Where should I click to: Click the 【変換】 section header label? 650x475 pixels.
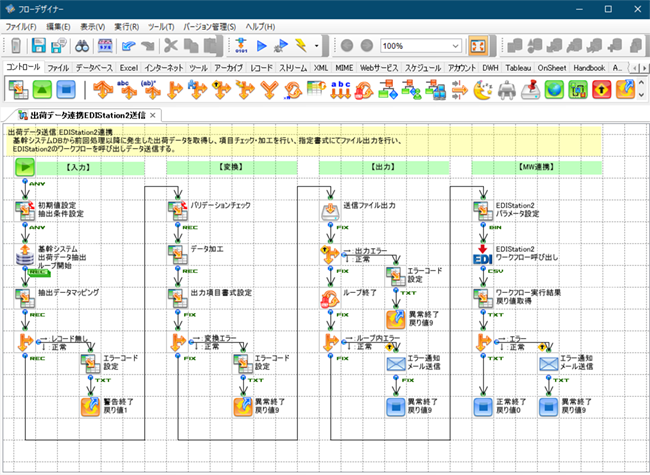[x=231, y=167]
